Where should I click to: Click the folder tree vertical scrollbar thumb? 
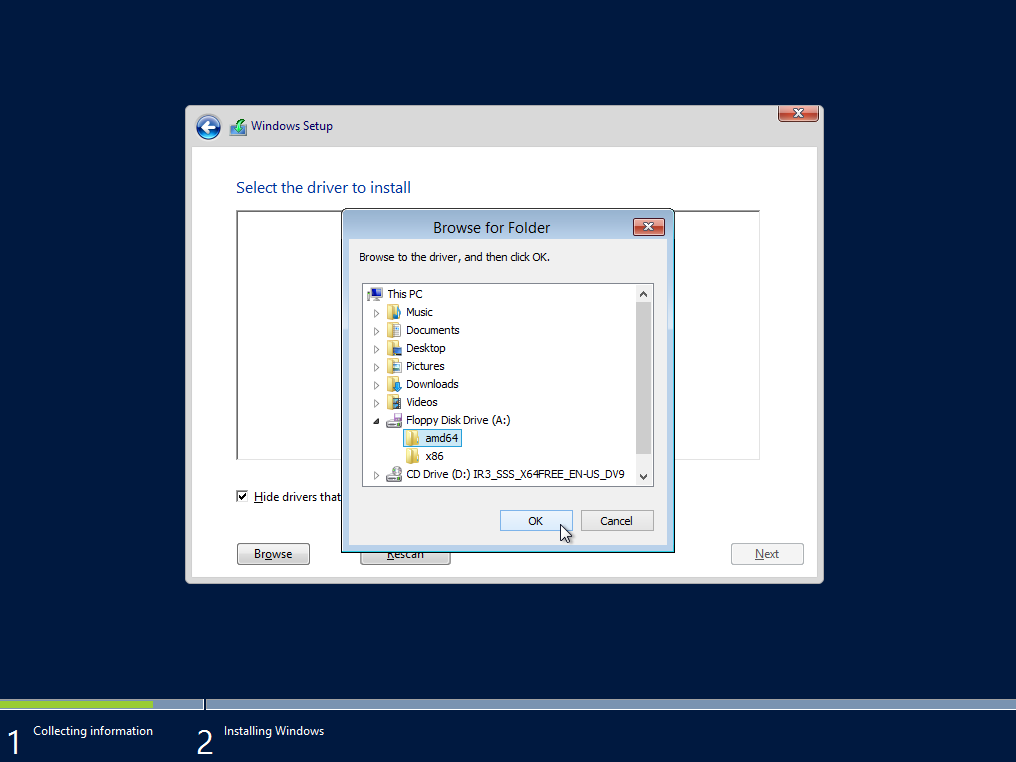643,378
